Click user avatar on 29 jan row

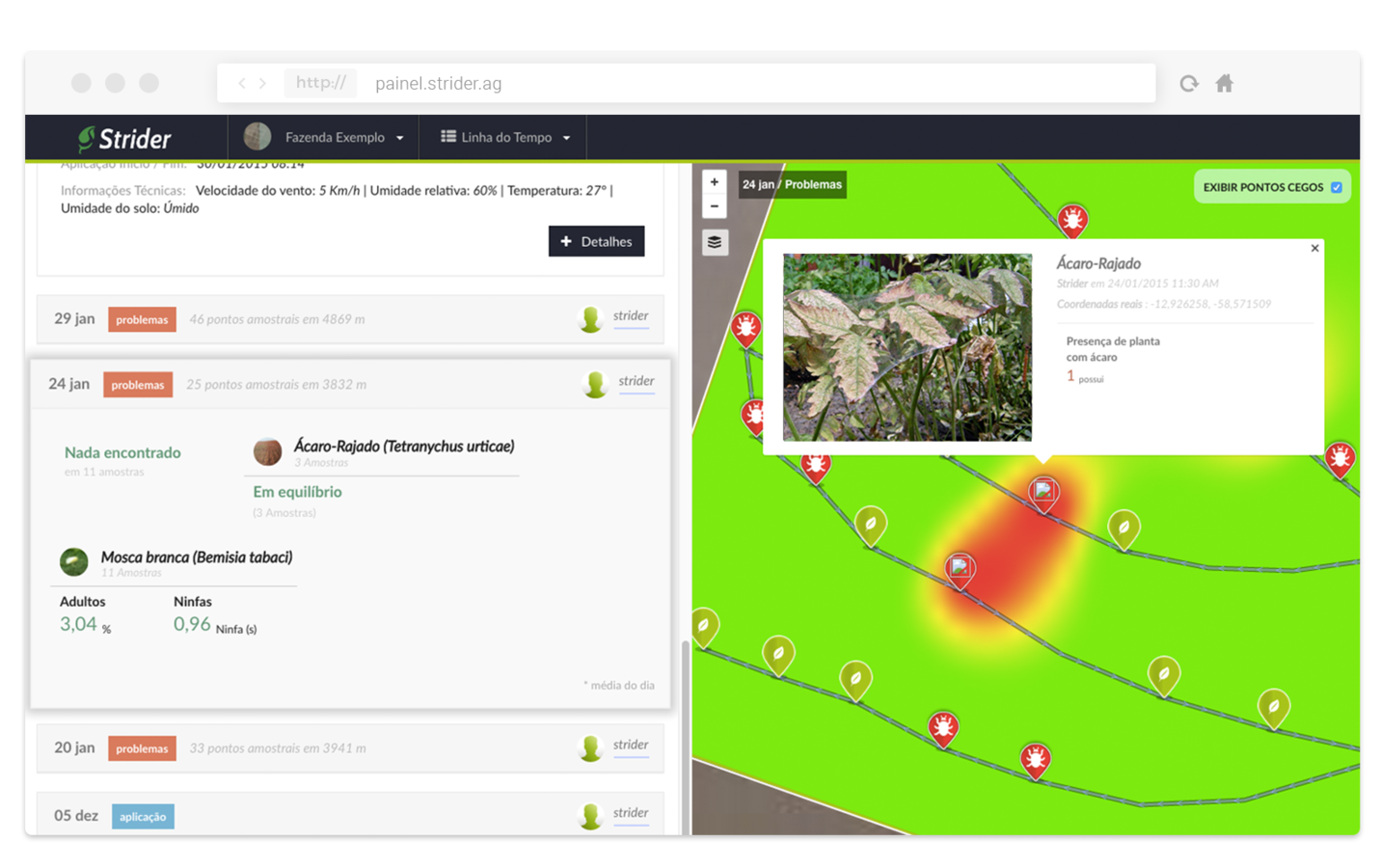coord(590,319)
